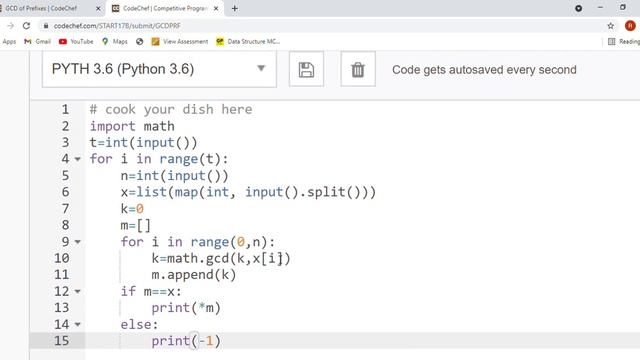The width and height of the screenshot is (640, 360).
Task: Click on 'm=[]' line
Action: click(x=136, y=225)
